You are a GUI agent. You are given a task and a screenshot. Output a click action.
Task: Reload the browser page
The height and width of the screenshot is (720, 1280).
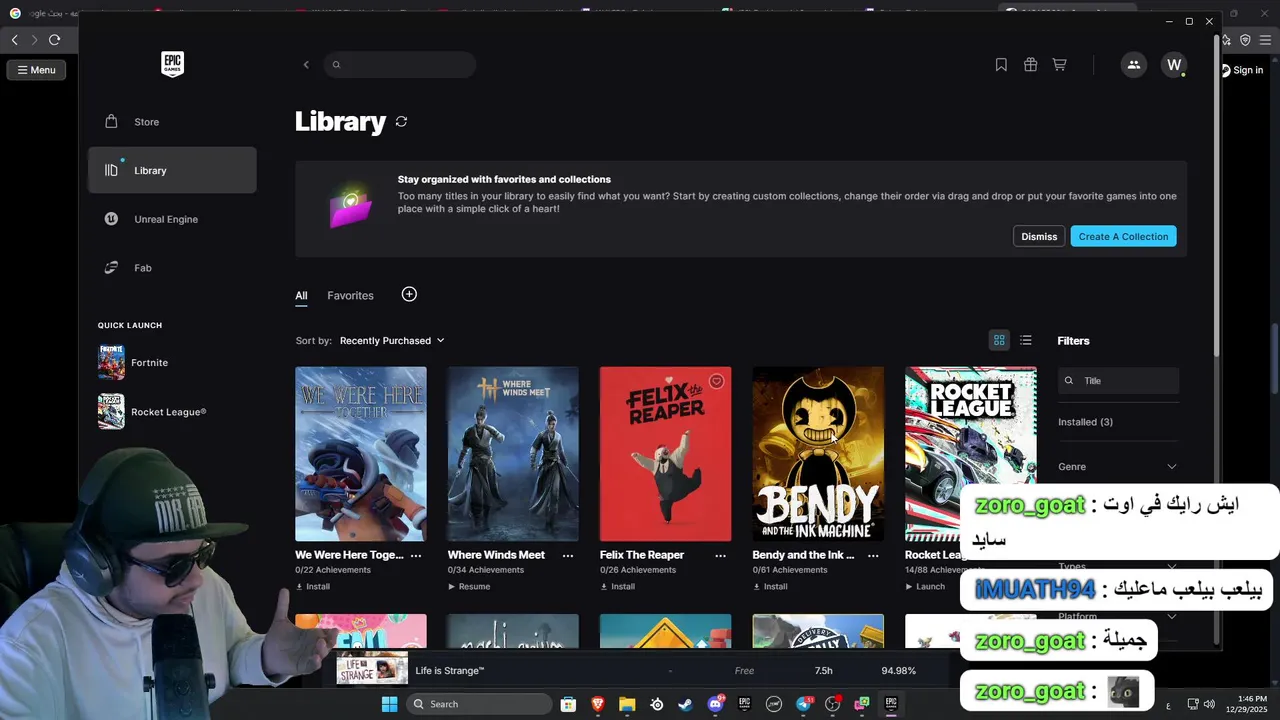pyautogui.click(x=54, y=40)
